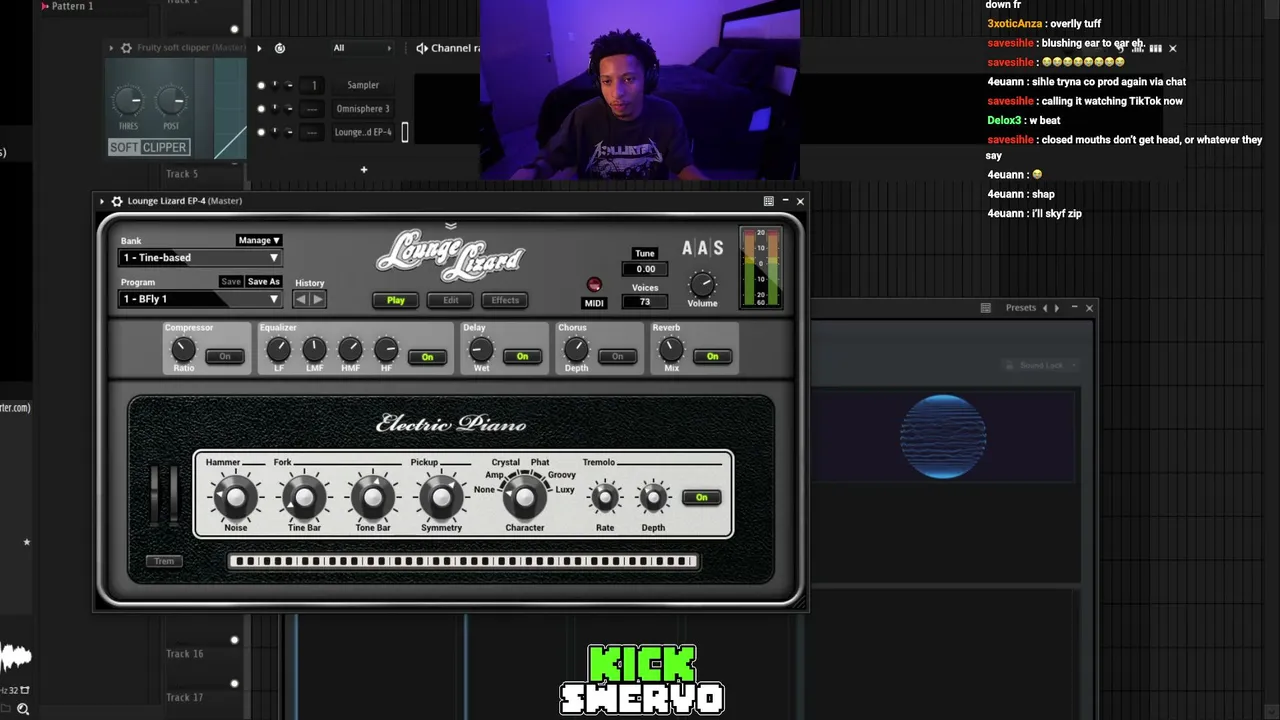This screenshot has width=1280, height=720.
Task: Select the Lounge..d EP-4 channel button
Action: [x=363, y=132]
